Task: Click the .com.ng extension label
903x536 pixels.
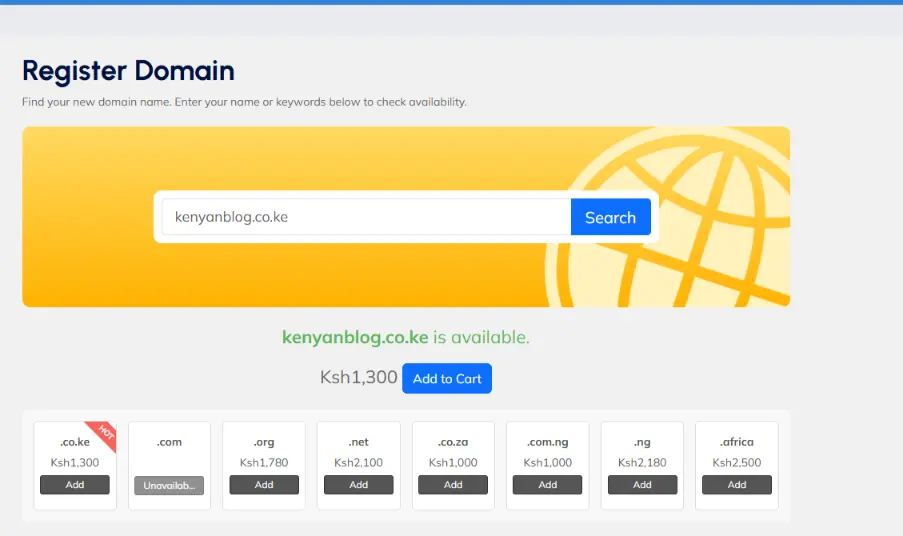Action: tap(548, 442)
